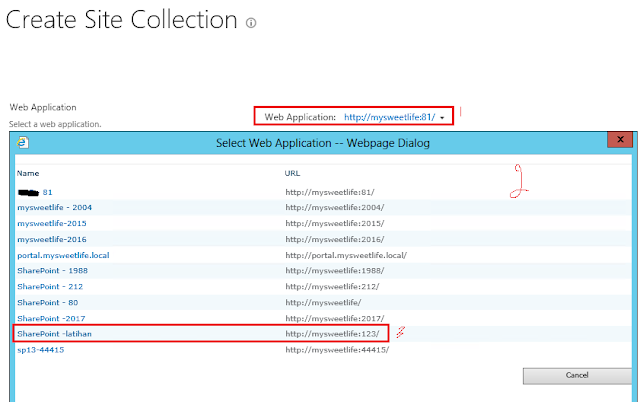
Task: Click URL text http://mysweetlife:81/ in the list
Action: point(330,192)
